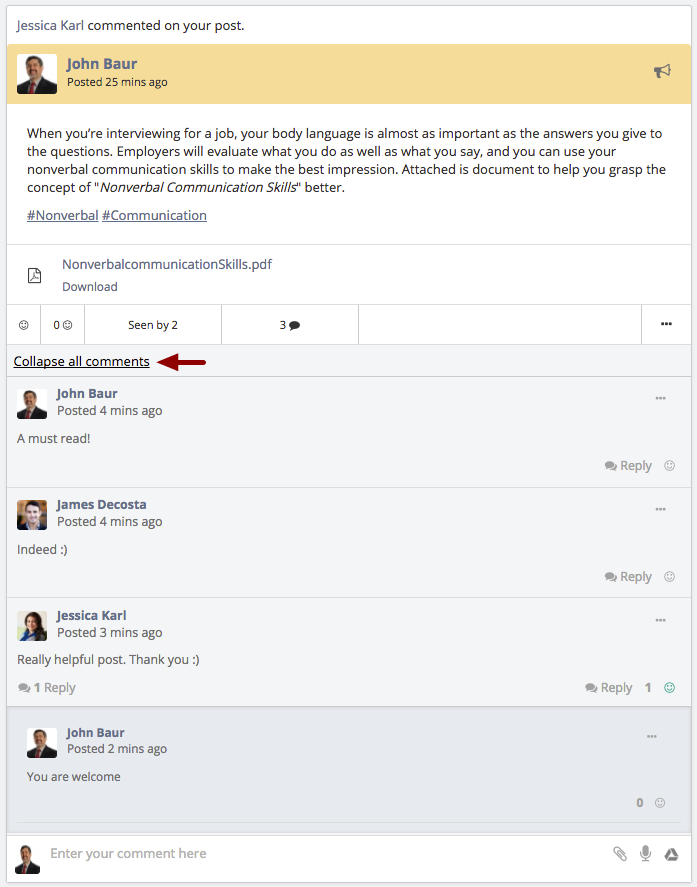Viewport: 697px width, 887px height.
Task: Toggle smiley reaction on James Decosta's comment
Action: click(669, 576)
